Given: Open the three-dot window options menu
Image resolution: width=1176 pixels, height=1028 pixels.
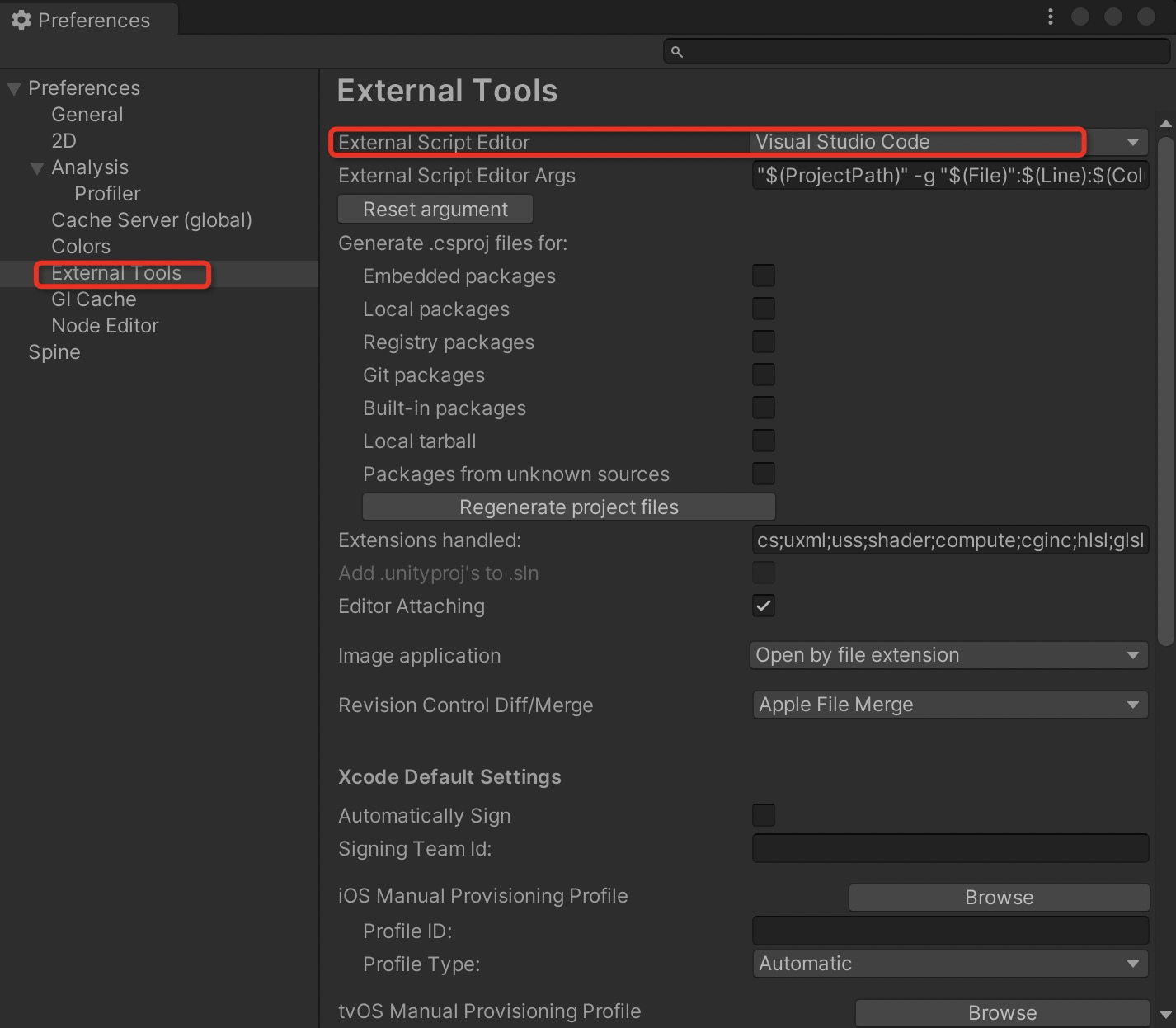Looking at the screenshot, I should click(1050, 17).
